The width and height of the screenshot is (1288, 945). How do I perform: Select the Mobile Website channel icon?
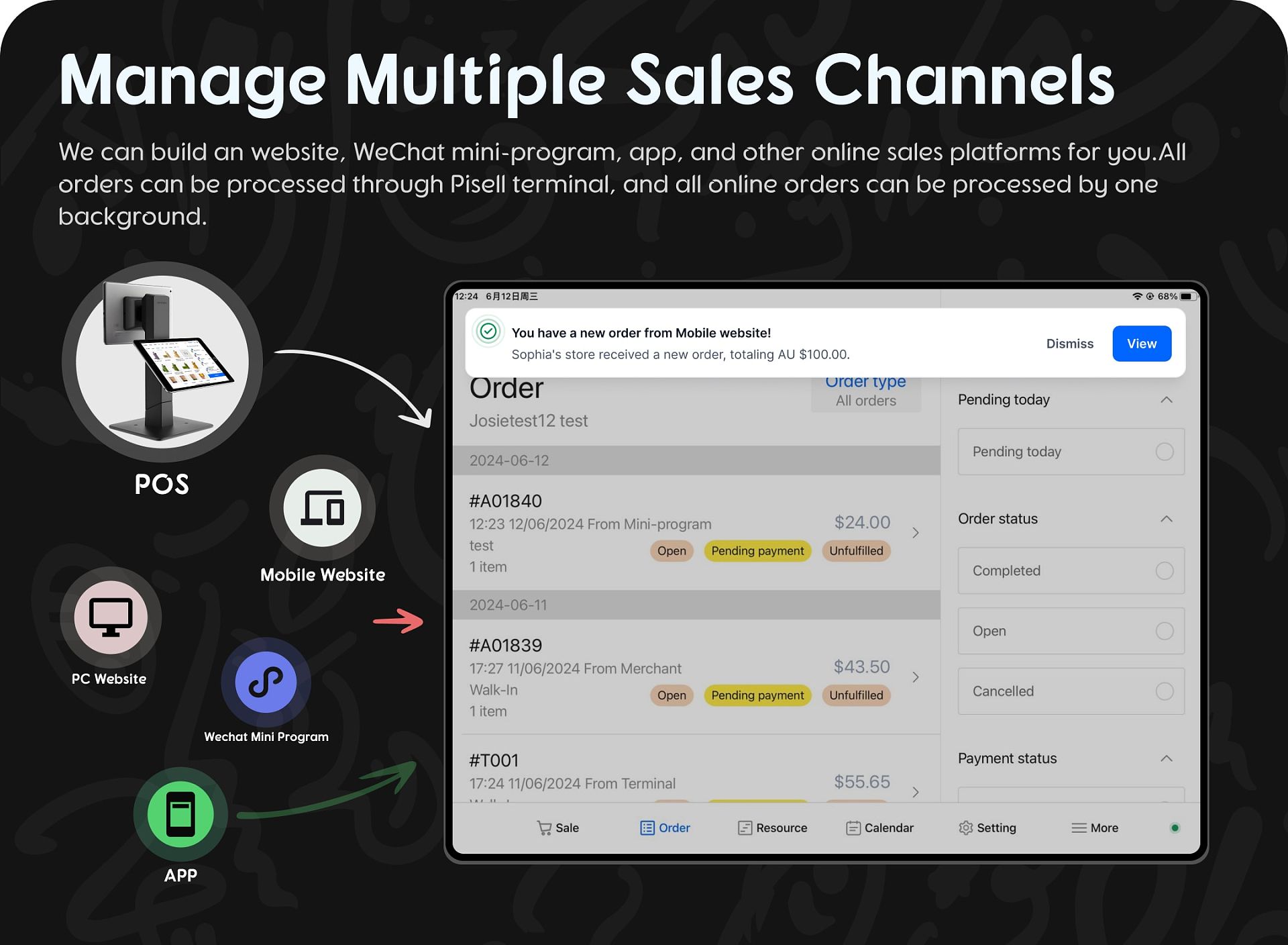point(322,508)
